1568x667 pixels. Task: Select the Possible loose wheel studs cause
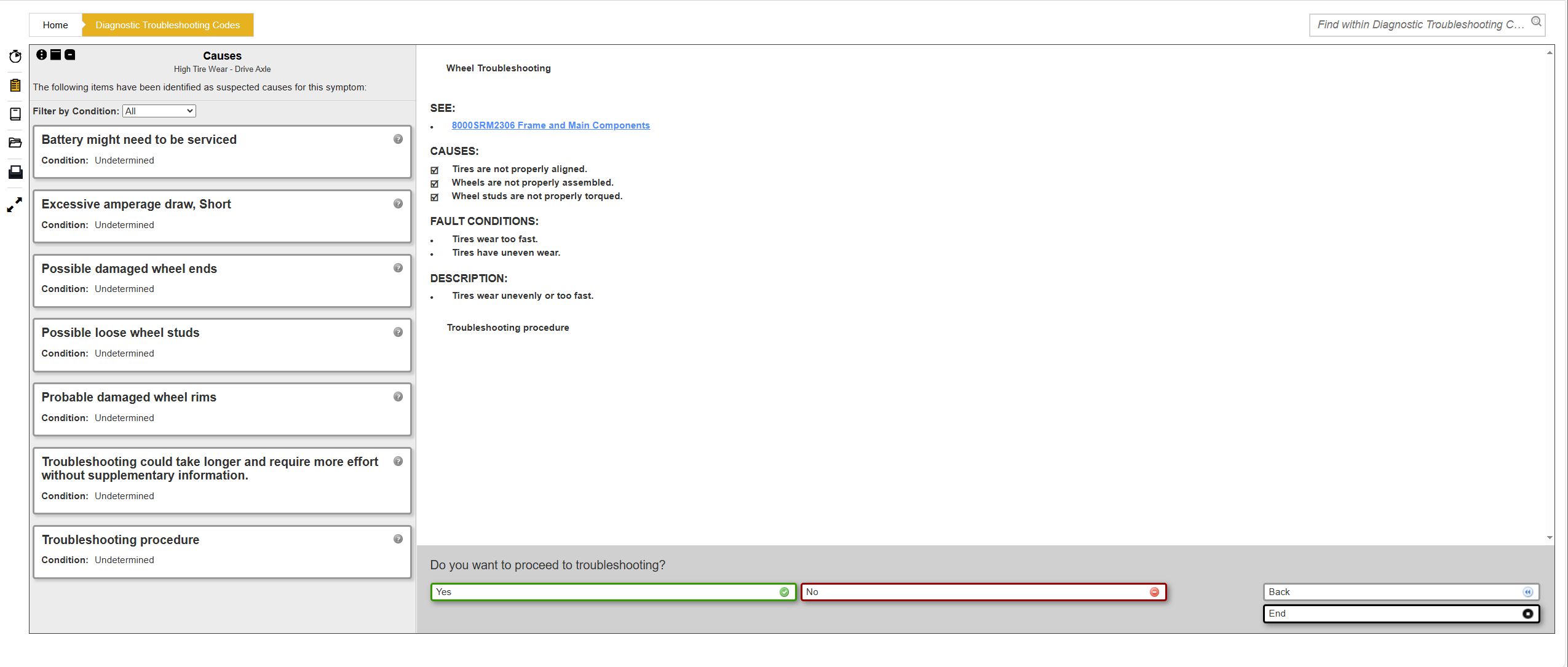(x=222, y=345)
